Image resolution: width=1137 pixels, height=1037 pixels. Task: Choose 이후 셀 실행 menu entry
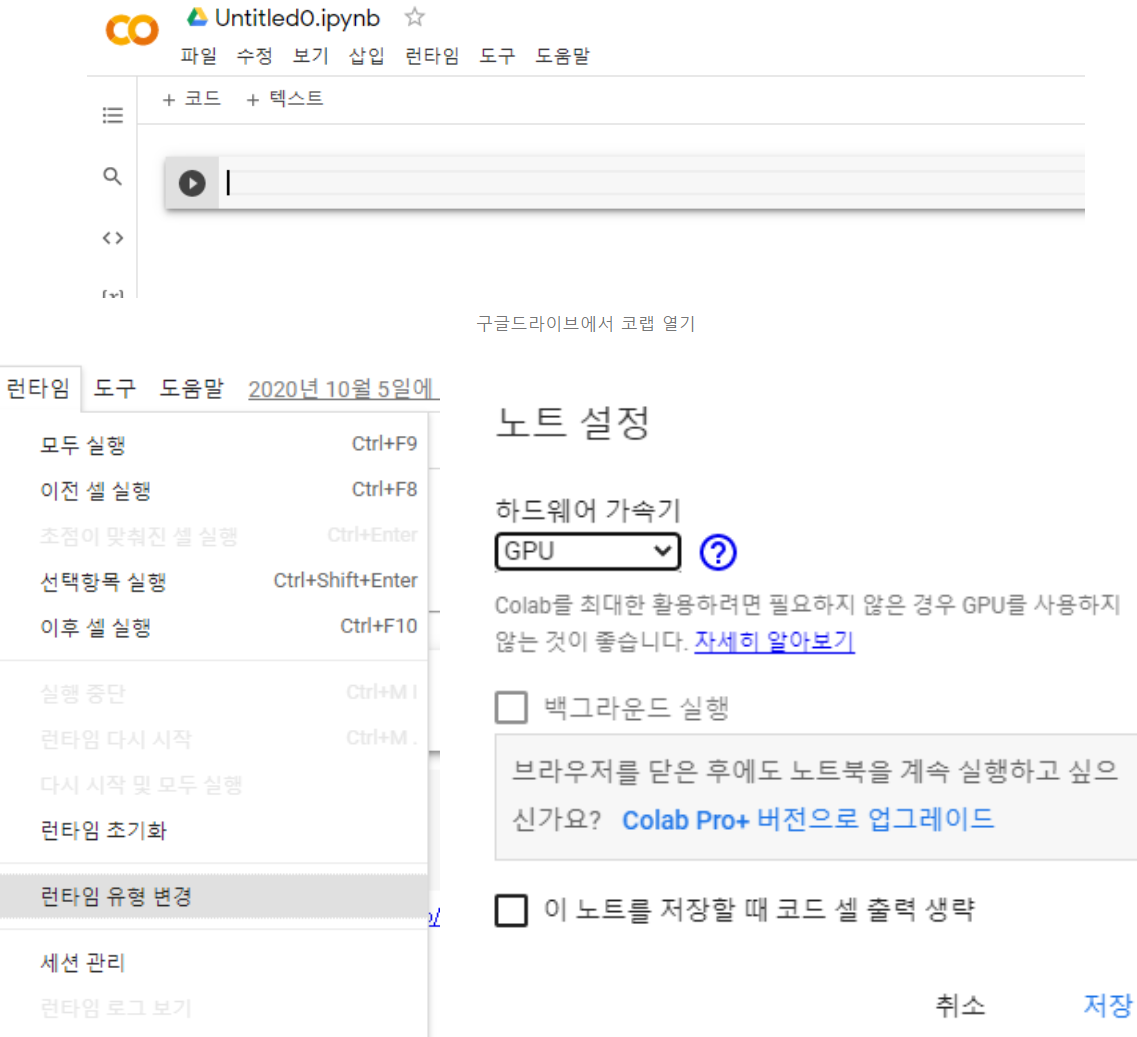214,627
